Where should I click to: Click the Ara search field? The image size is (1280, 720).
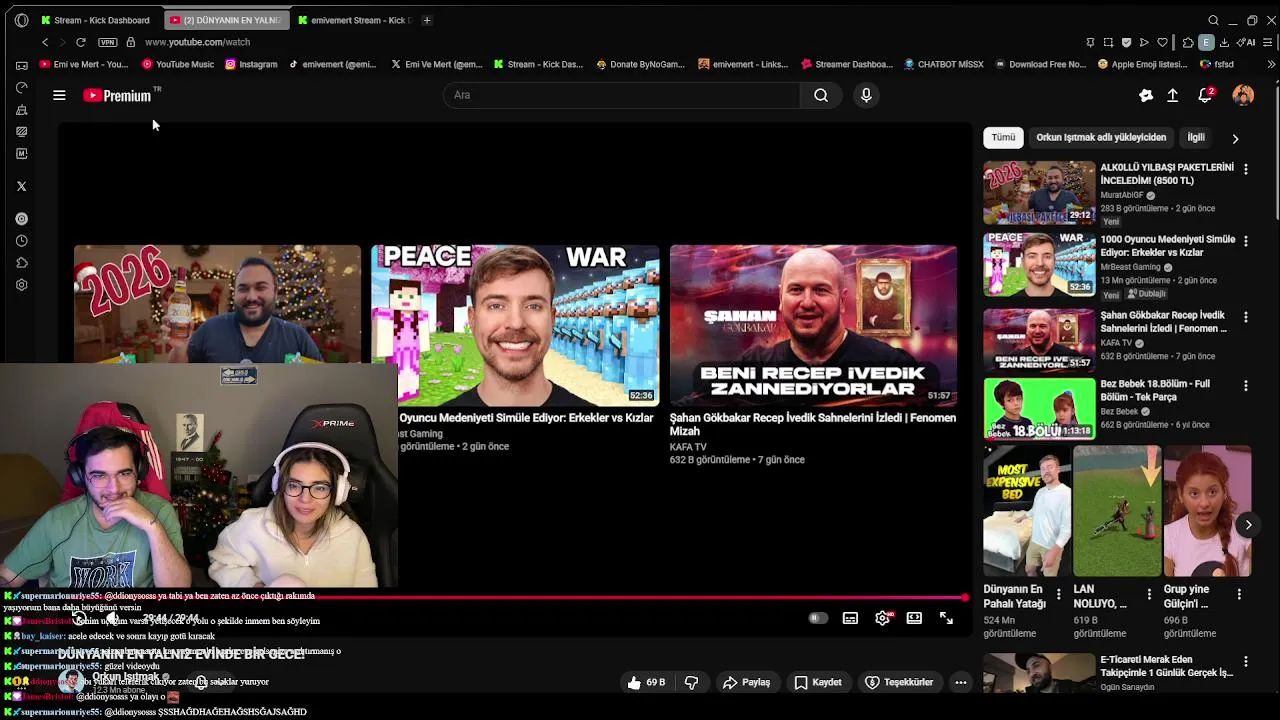(621, 95)
